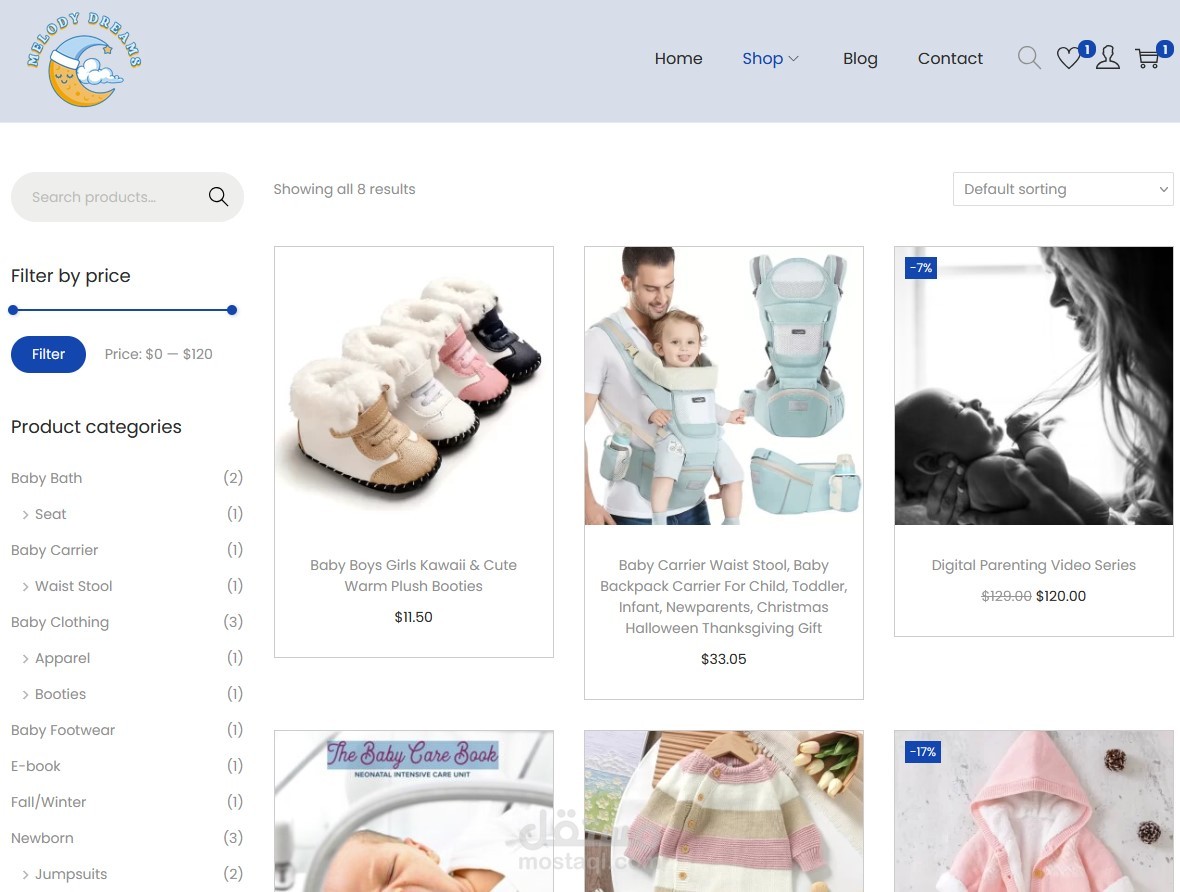Click the Product categories heading
Screen dimensions: 1180x892
(96, 427)
